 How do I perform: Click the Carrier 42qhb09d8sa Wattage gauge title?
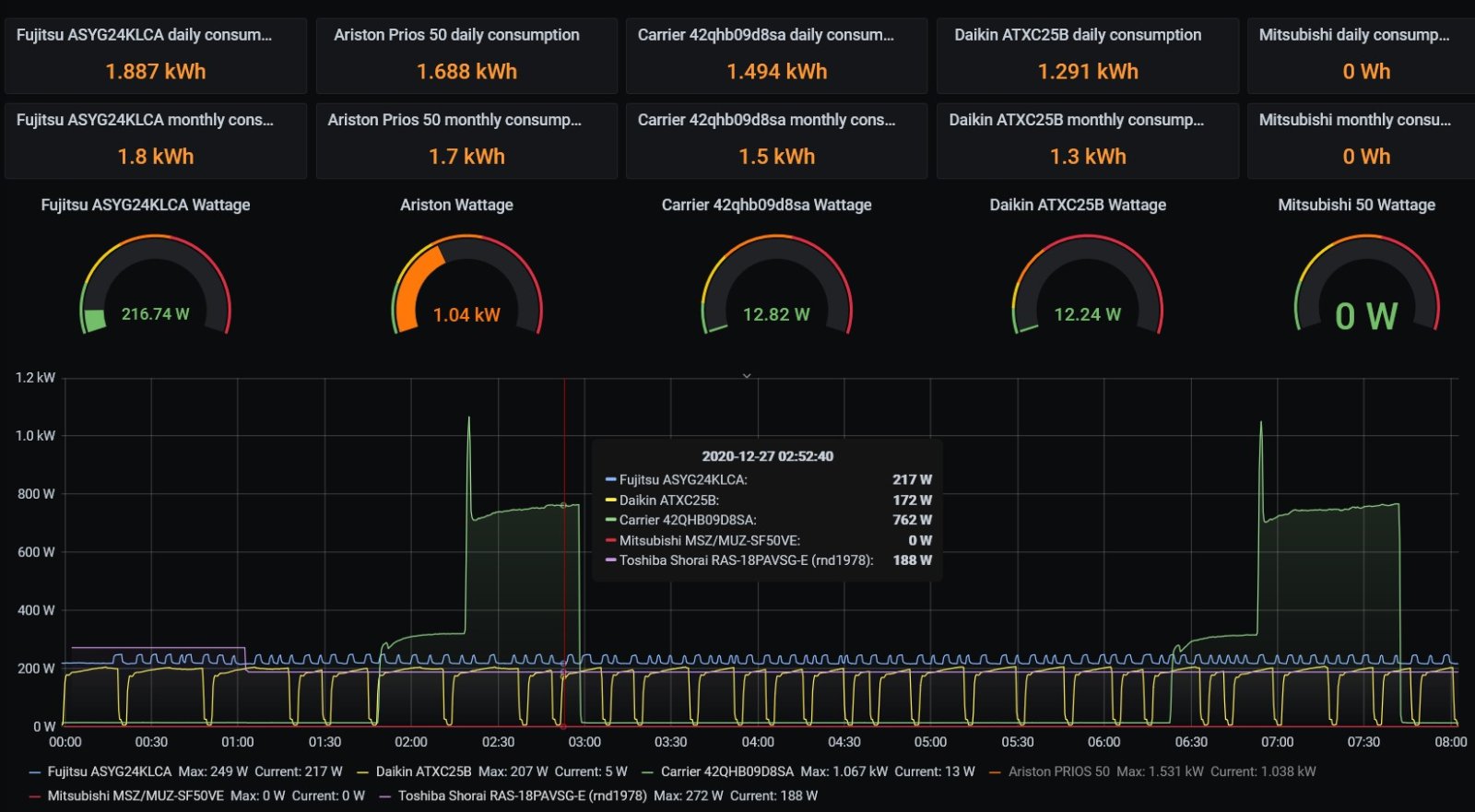tap(766, 205)
